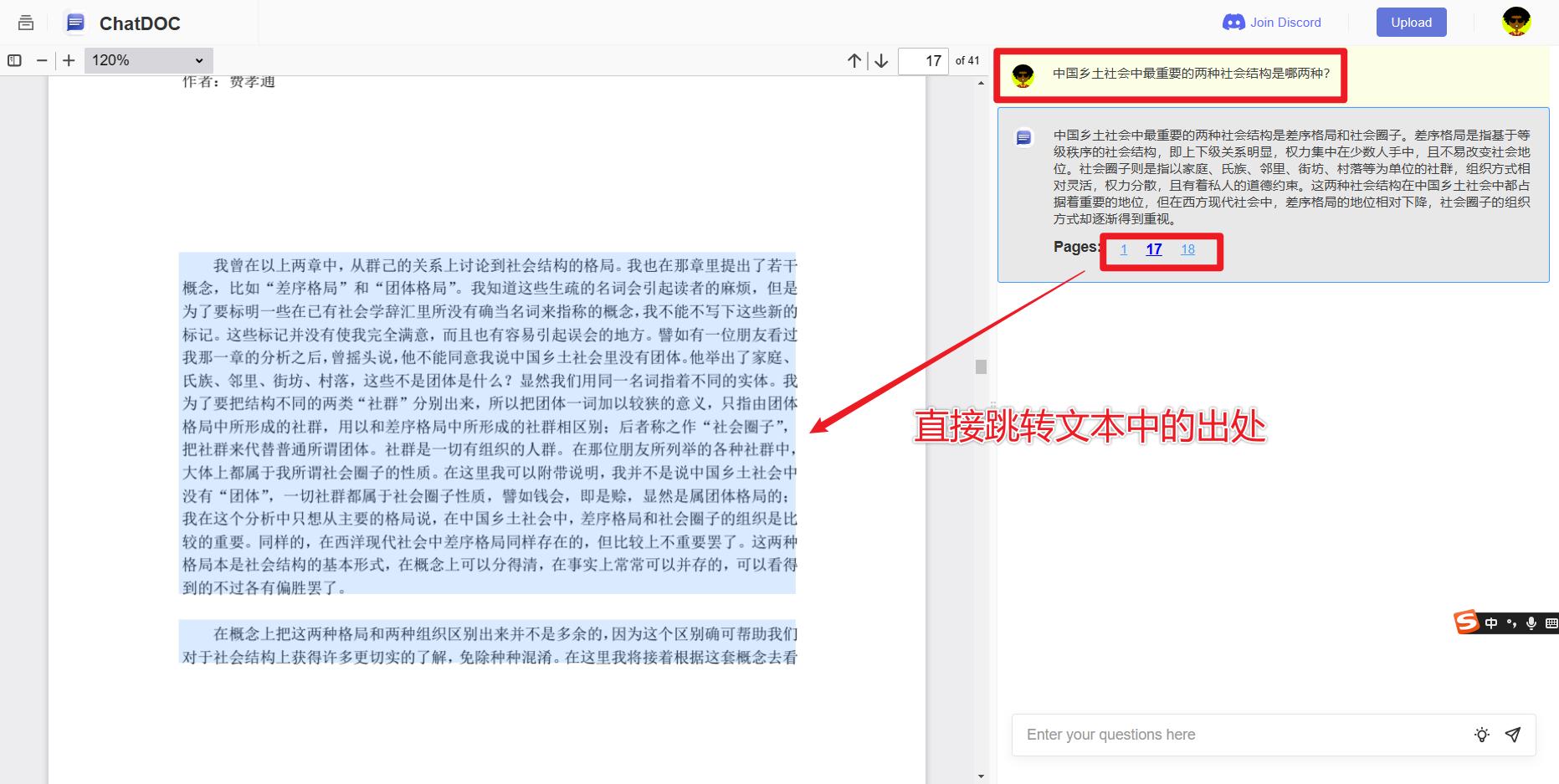Zoom in using the plus icon

pyautogui.click(x=69, y=60)
